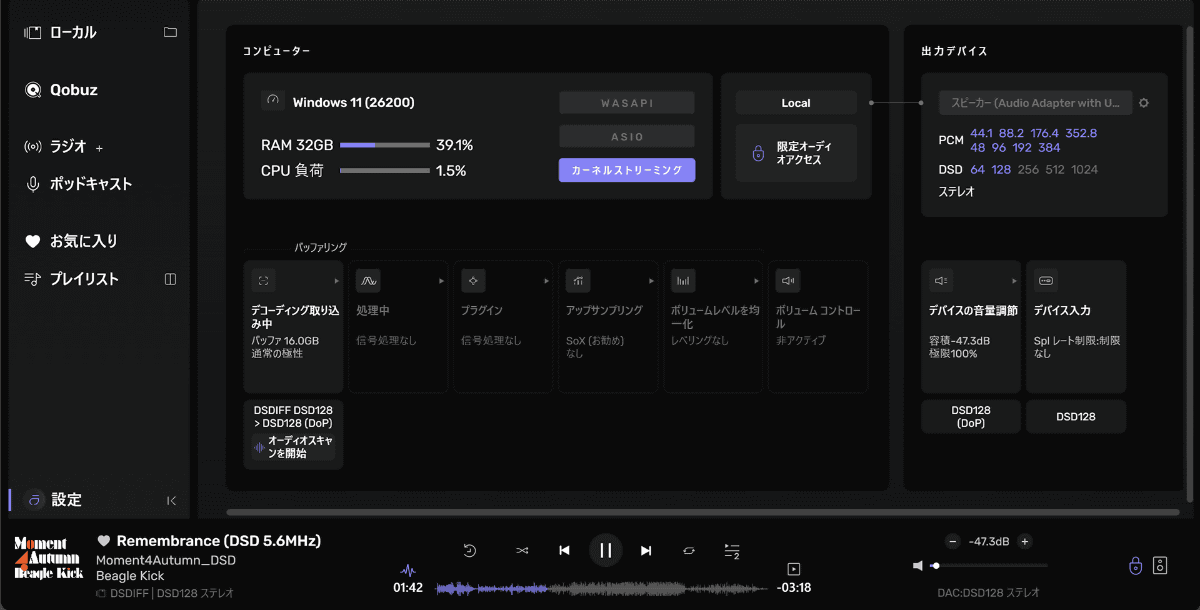Open the プレイリスト panel
The image size is (1200, 610).
pyautogui.click(x=75, y=278)
